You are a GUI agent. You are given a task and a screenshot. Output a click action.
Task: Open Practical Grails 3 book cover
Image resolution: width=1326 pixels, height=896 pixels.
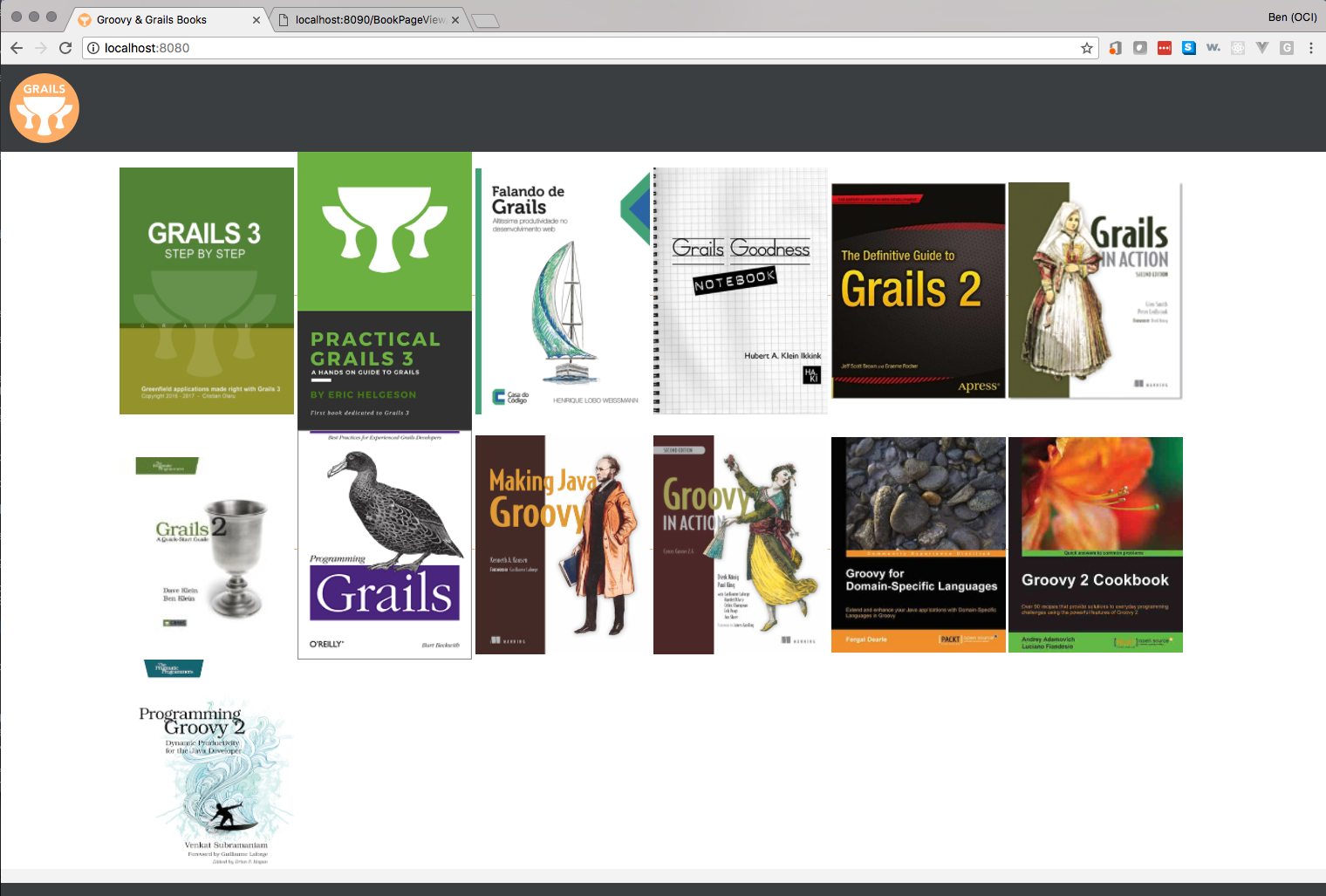(x=385, y=291)
